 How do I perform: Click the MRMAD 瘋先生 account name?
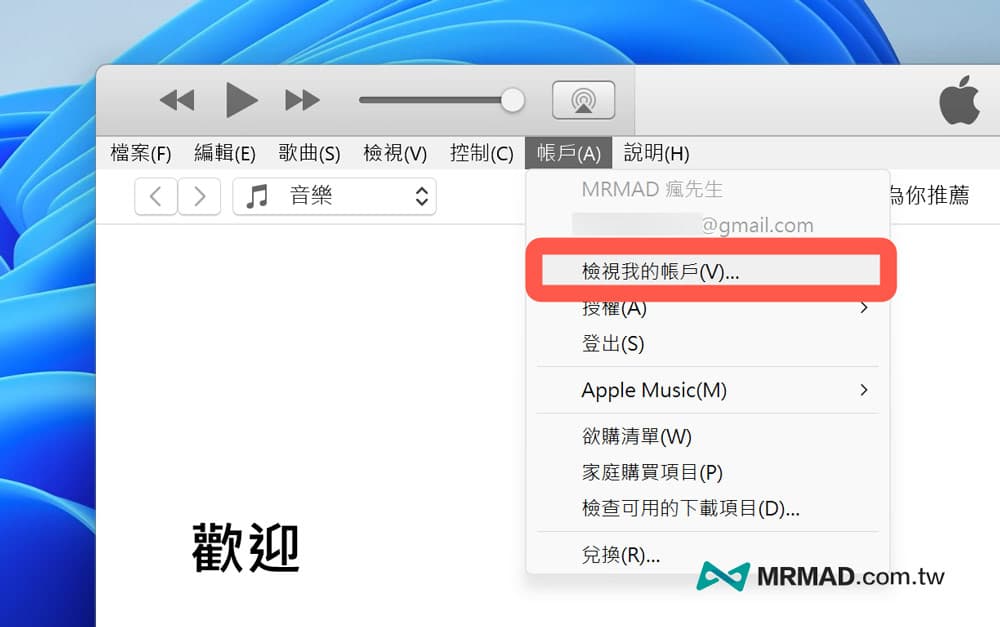coord(652,189)
